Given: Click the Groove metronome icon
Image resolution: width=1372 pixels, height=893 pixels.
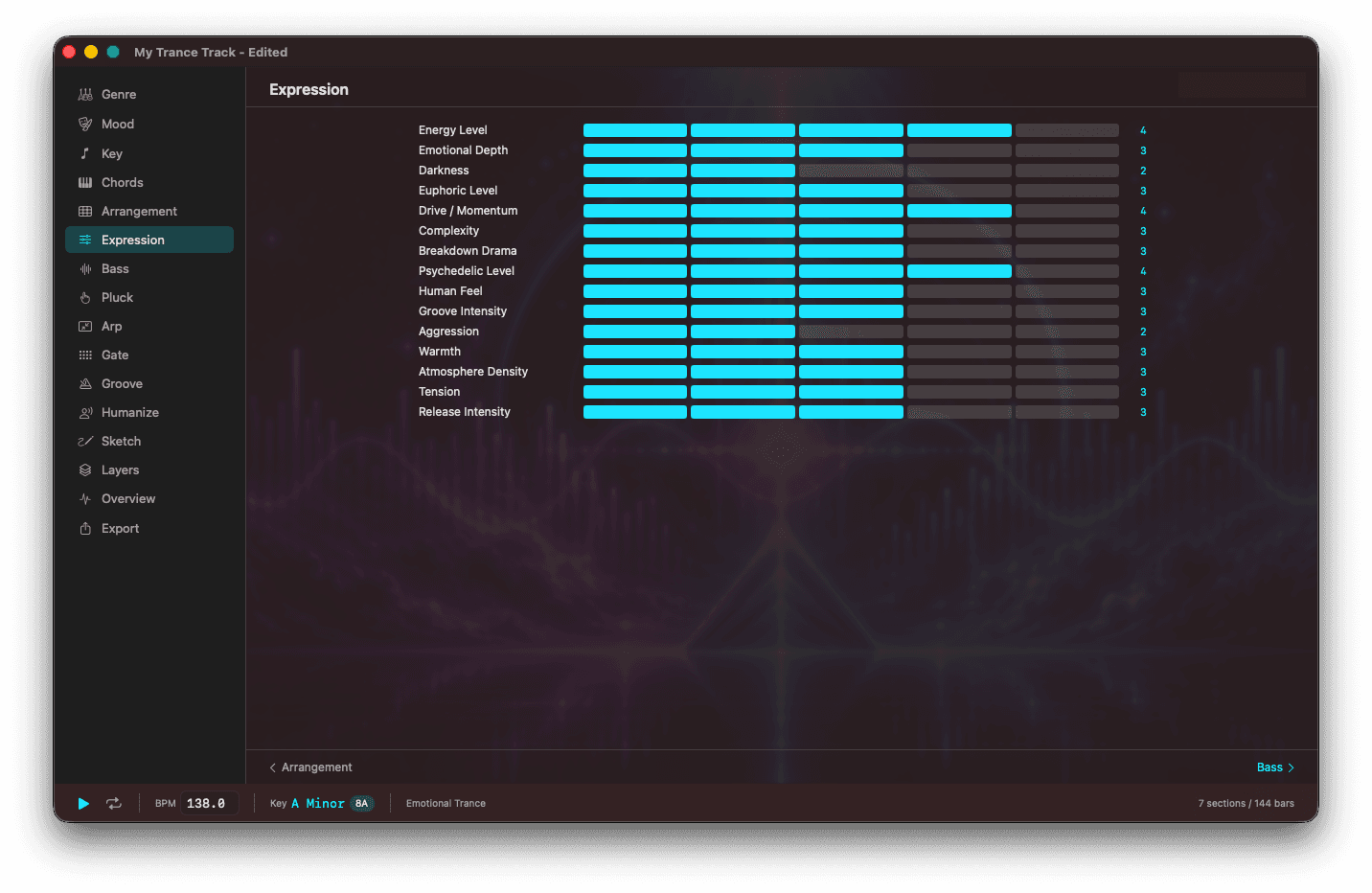Looking at the screenshot, I should (x=85, y=384).
